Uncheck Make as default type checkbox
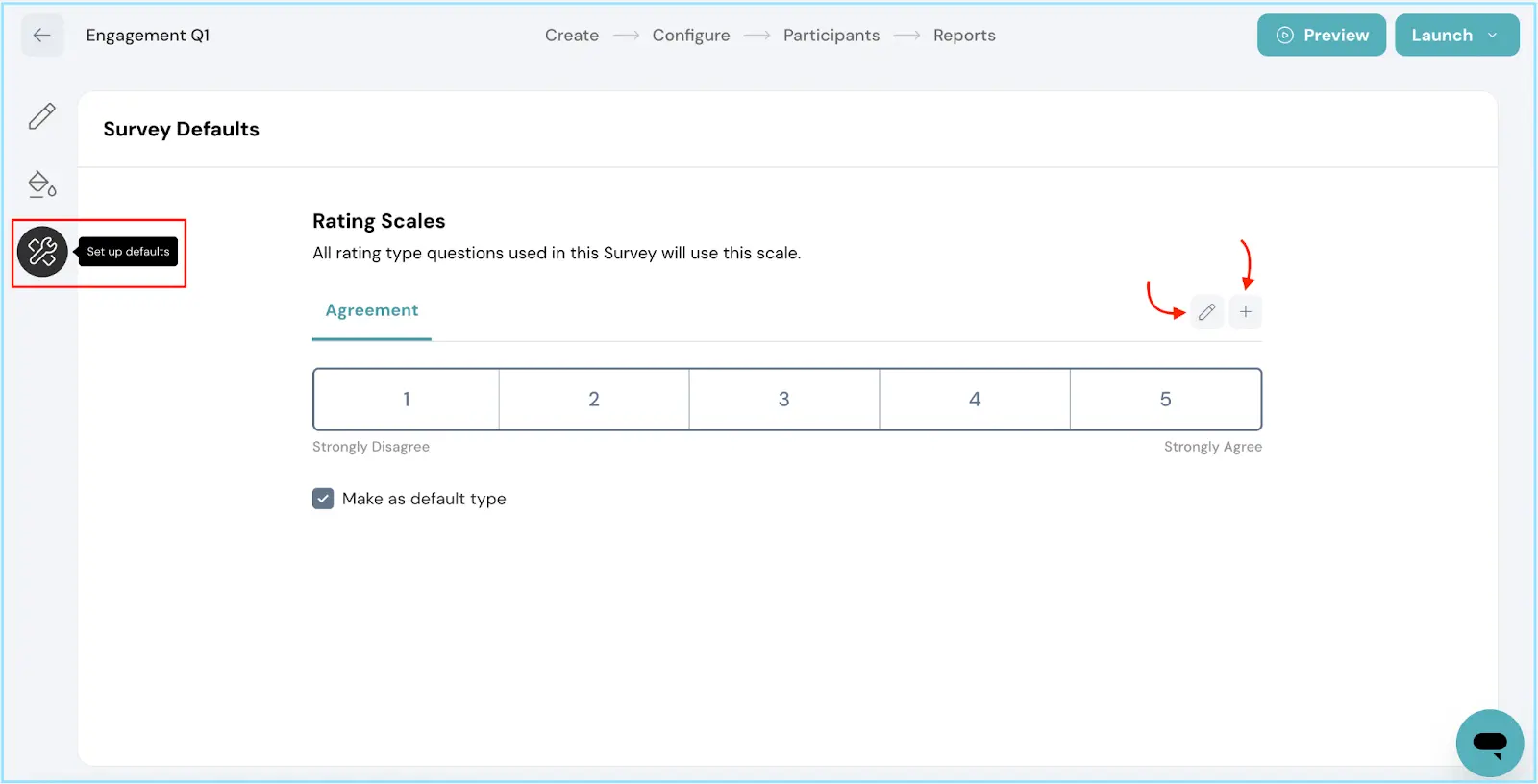 click(x=323, y=499)
